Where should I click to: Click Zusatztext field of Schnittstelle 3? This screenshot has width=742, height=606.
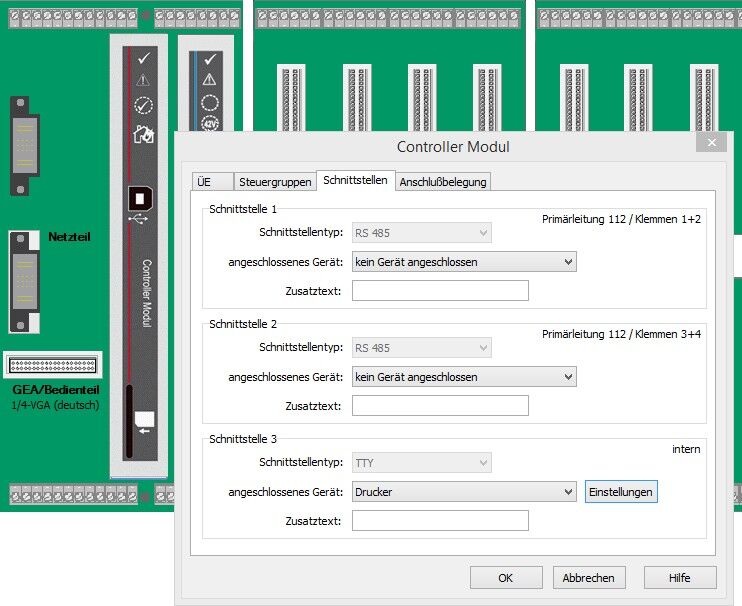point(440,520)
